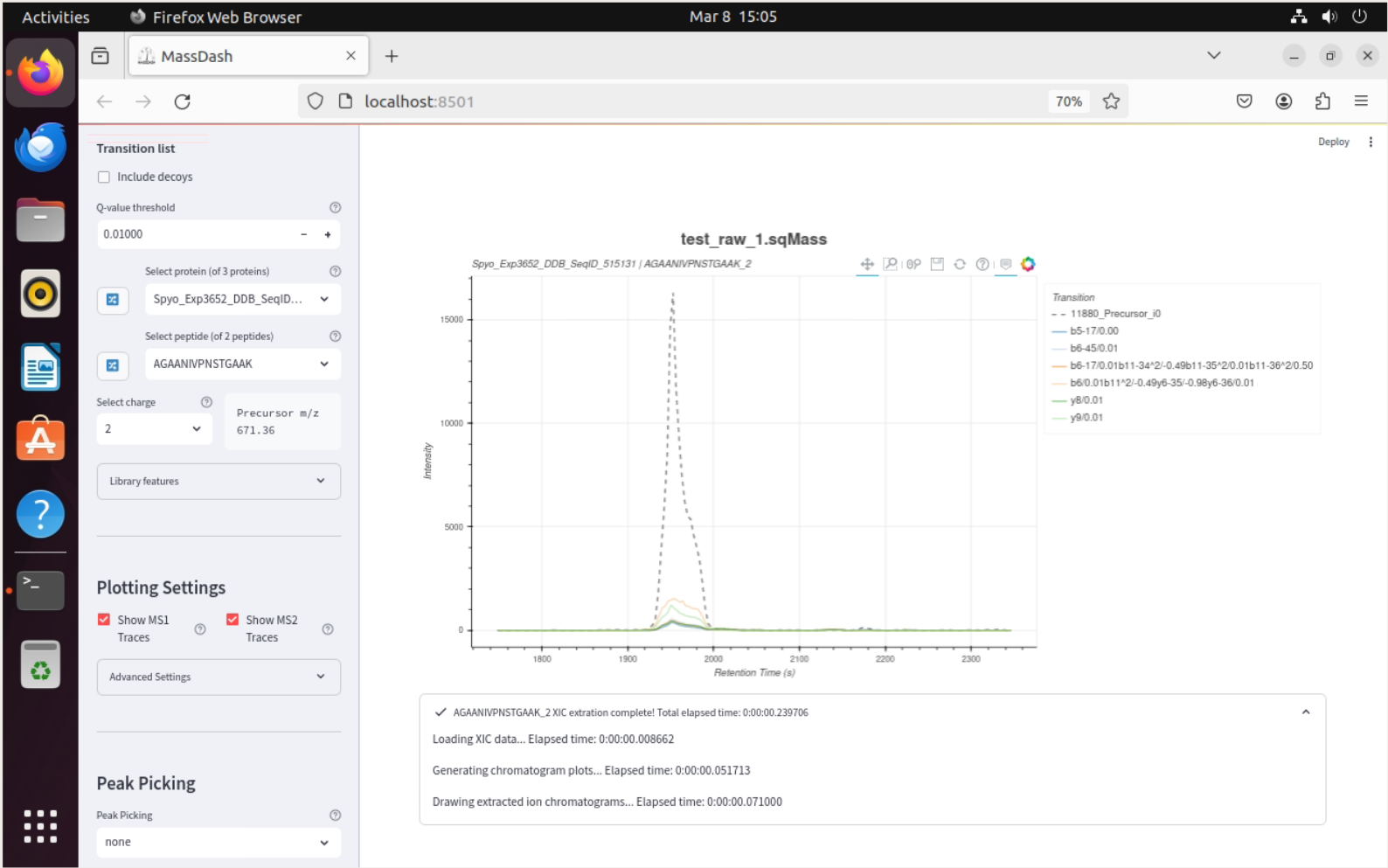Activate the Box Zoom tool on the chromatogram

(890, 264)
